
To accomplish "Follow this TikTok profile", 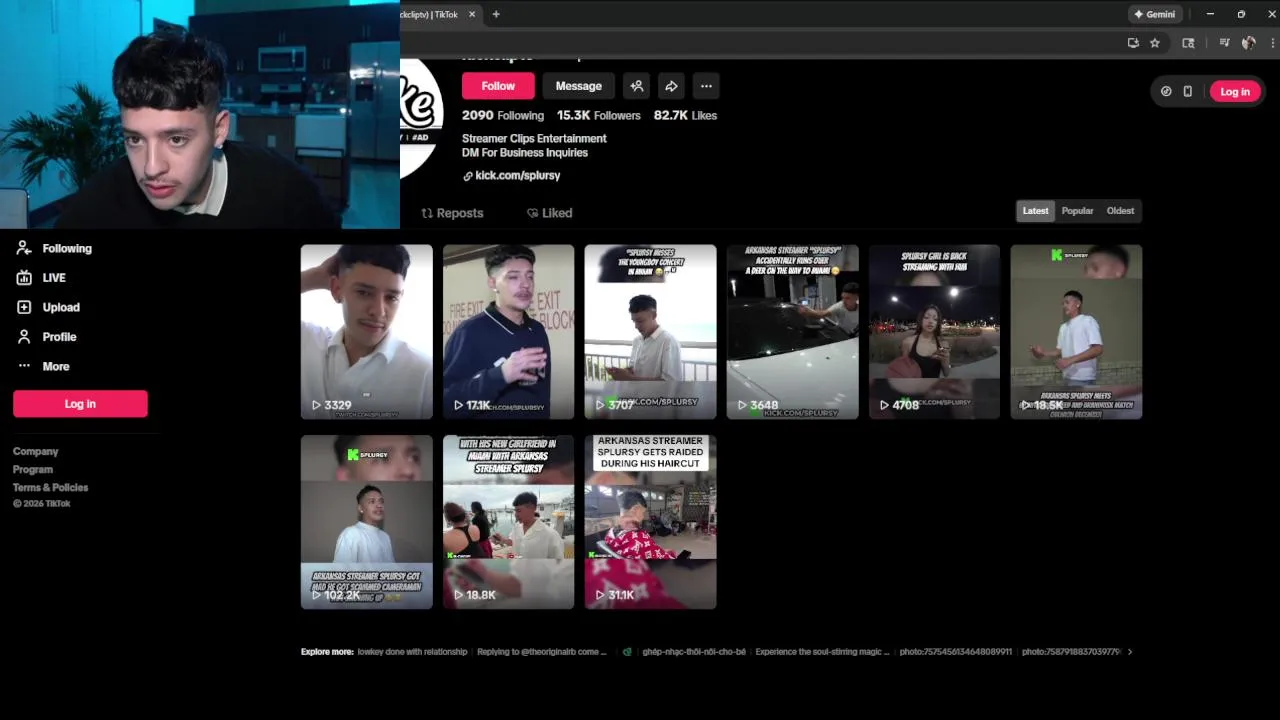I will pyautogui.click(x=498, y=86).
